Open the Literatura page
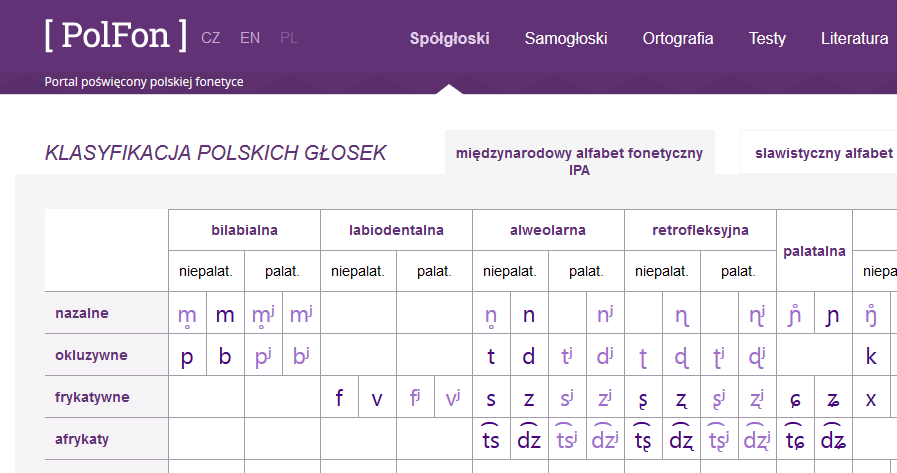897x473 pixels. point(854,39)
